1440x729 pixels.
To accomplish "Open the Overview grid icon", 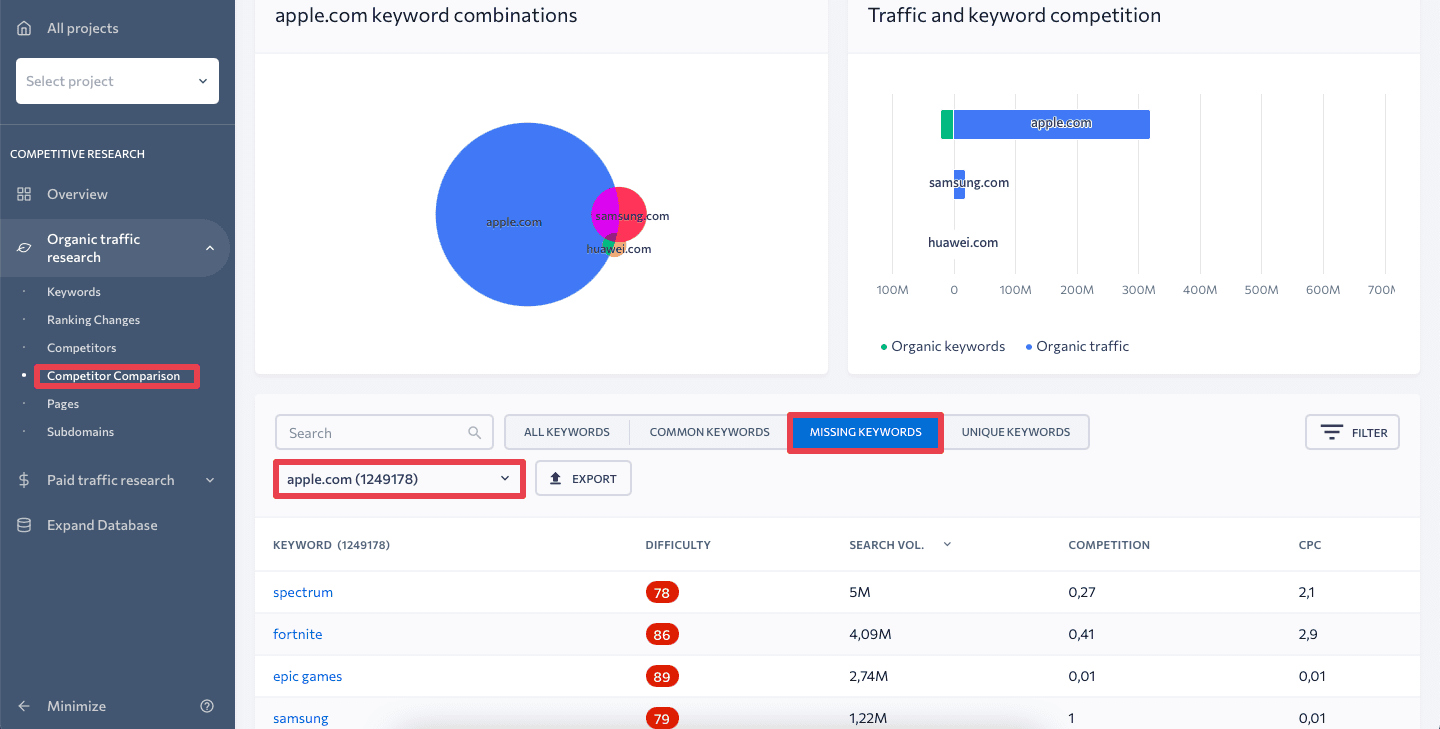I will (x=24, y=194).
